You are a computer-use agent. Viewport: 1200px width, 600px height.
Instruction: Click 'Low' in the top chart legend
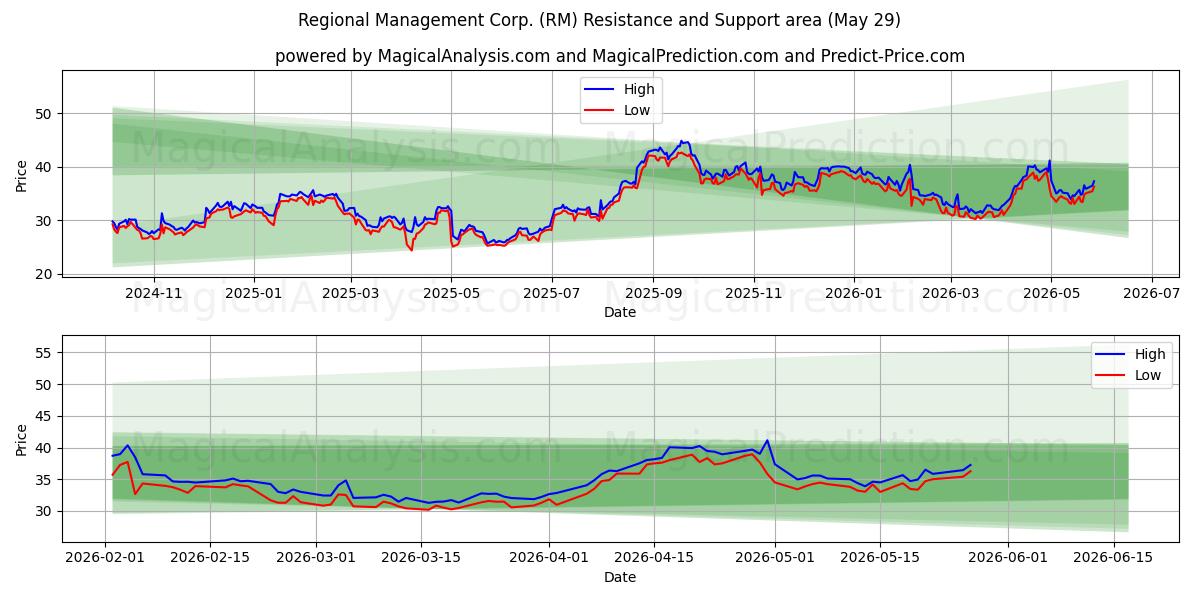click(637, 110)
